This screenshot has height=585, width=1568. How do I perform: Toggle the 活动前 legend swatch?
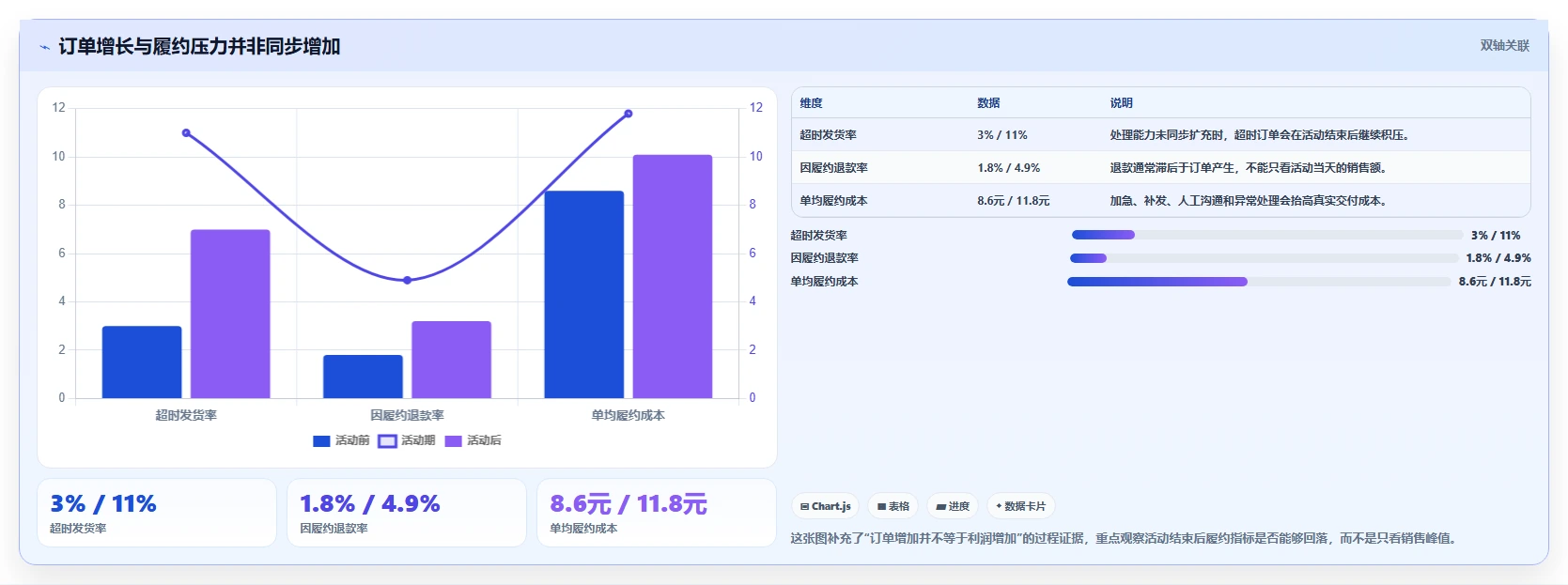(x=321, y=440)
